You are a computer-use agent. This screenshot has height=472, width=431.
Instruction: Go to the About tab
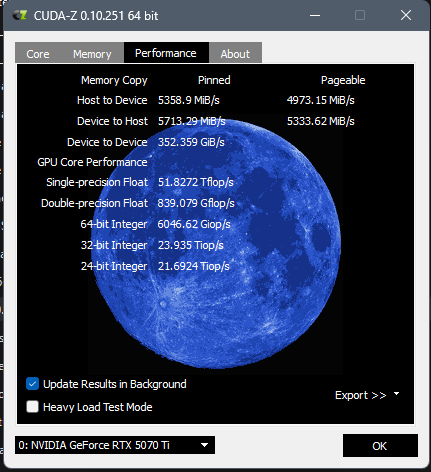[x=235, y=54]
